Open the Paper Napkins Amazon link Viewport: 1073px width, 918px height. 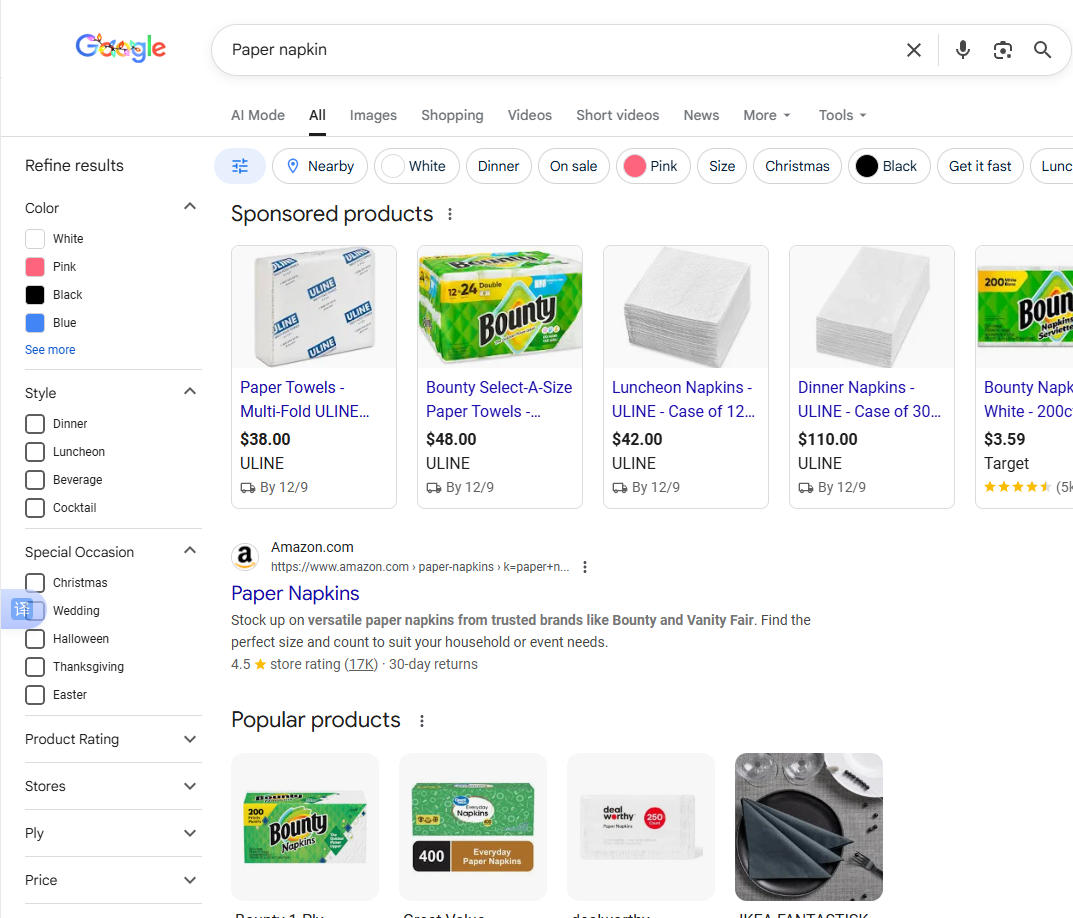pyautogui.click(x=295, y=594)
